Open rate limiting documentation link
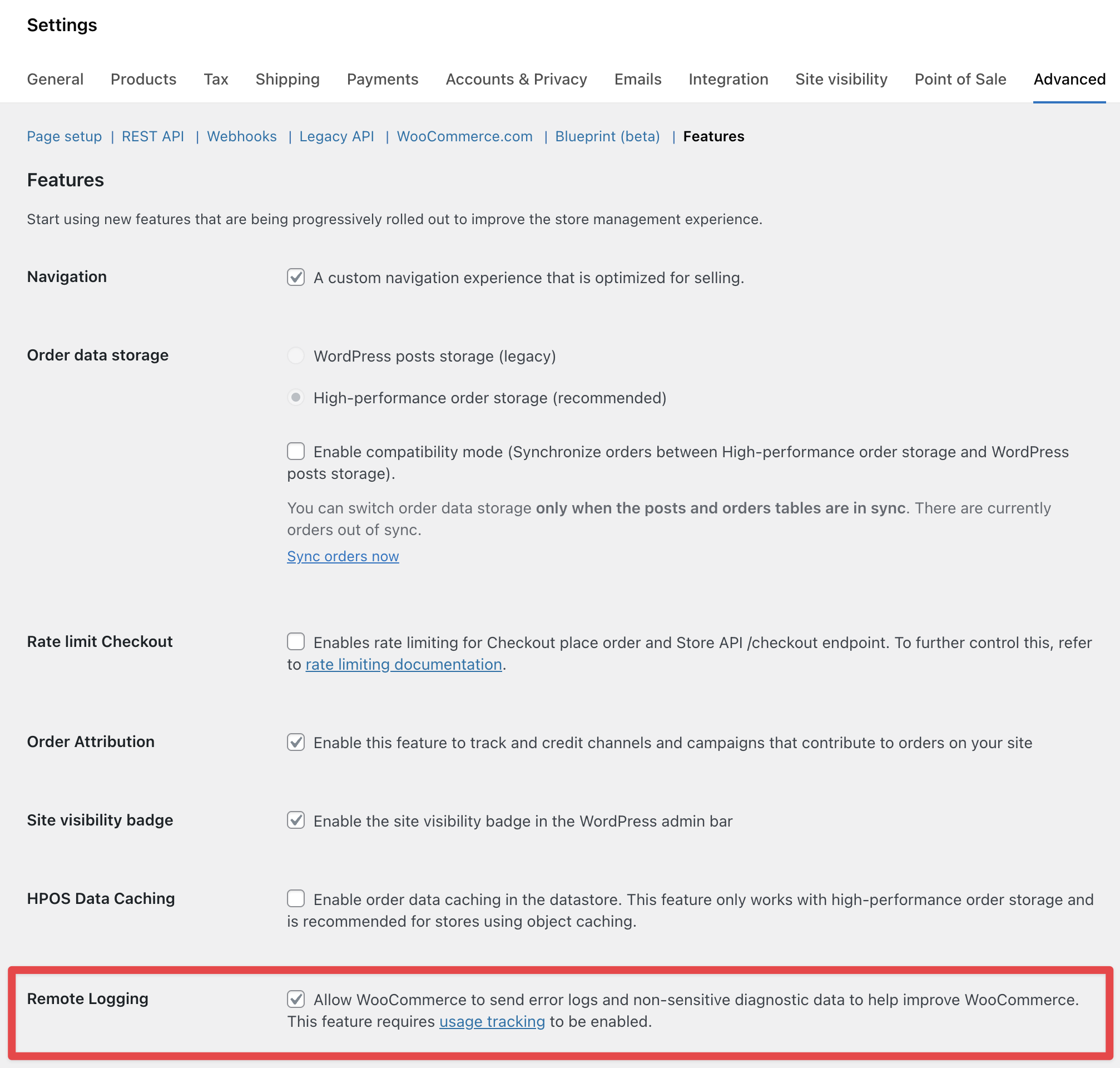 tap(404, 664)
